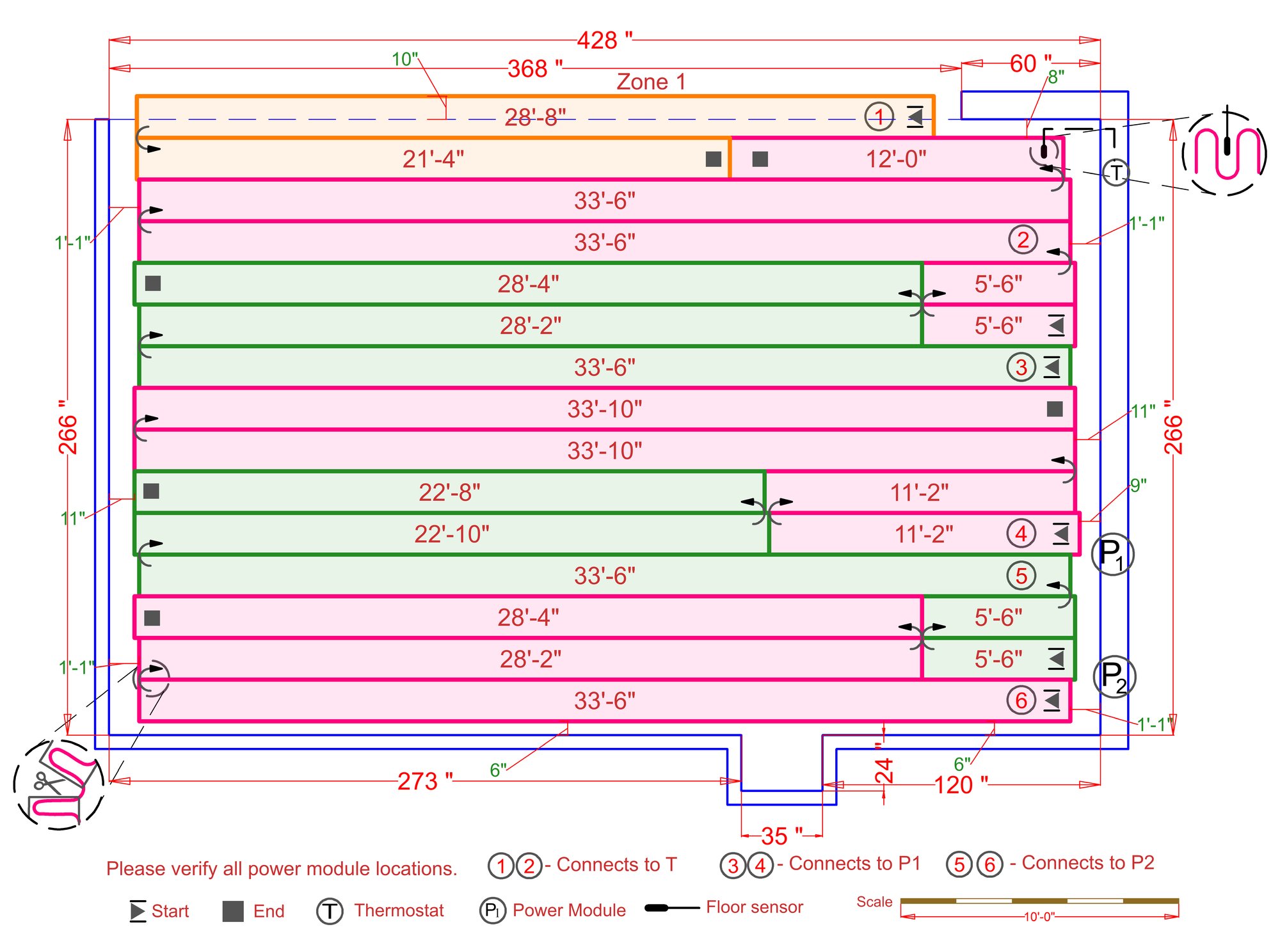Click circled number 4 marker

click(1021, 533)
